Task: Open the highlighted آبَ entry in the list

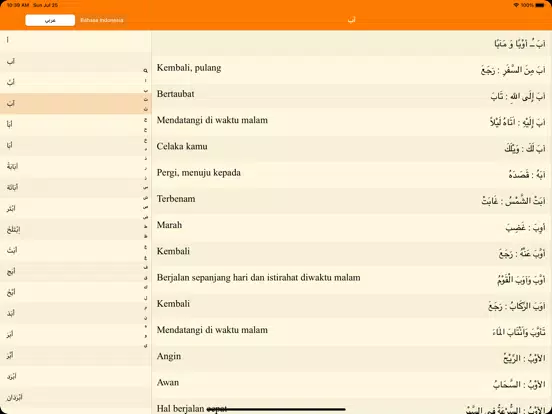Action: pos(76,104)
